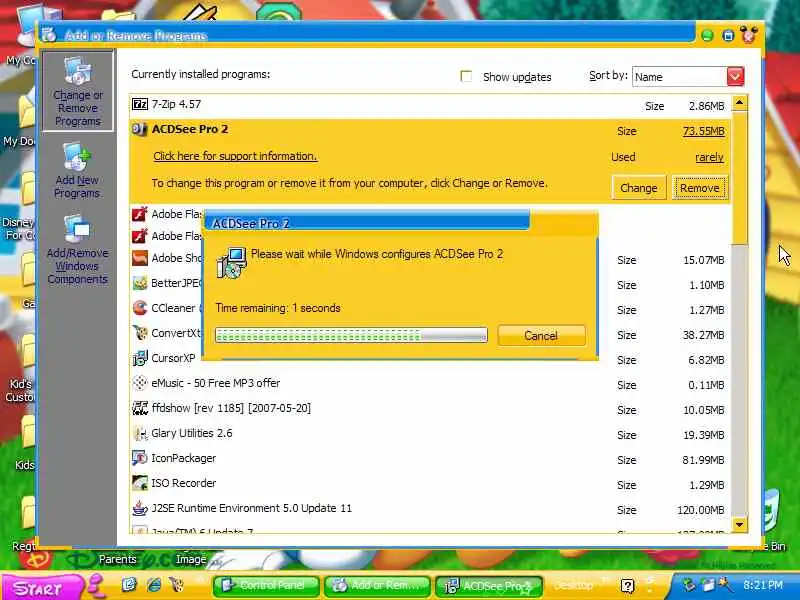800x600 pixels.
Task: Select the IconPackager entry
Action: coord(431,459)
